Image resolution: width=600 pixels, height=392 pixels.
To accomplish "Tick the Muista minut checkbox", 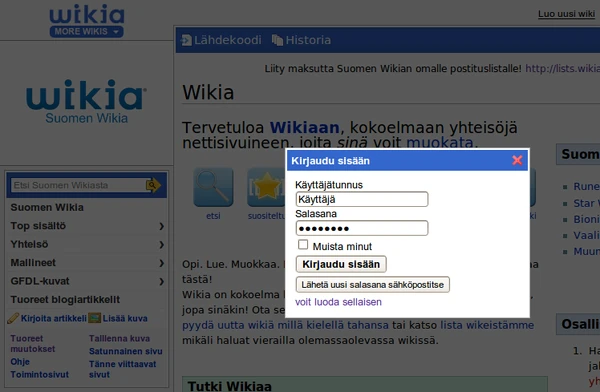I will [x=303, y=245].
